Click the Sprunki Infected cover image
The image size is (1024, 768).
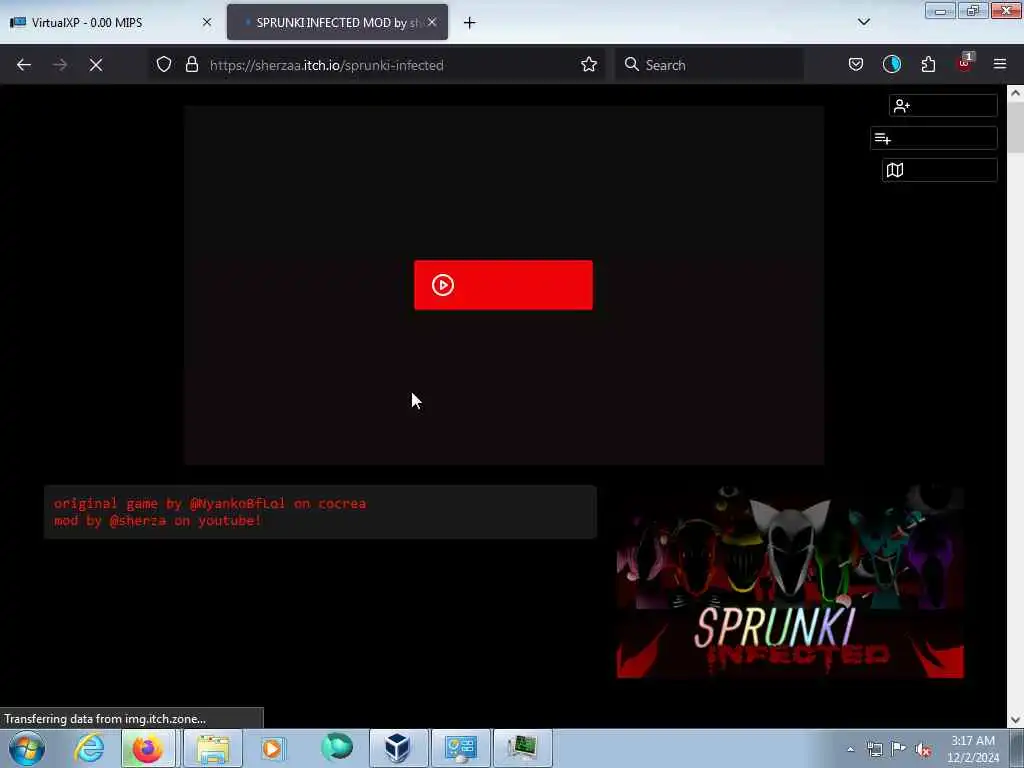click(790, 581)
